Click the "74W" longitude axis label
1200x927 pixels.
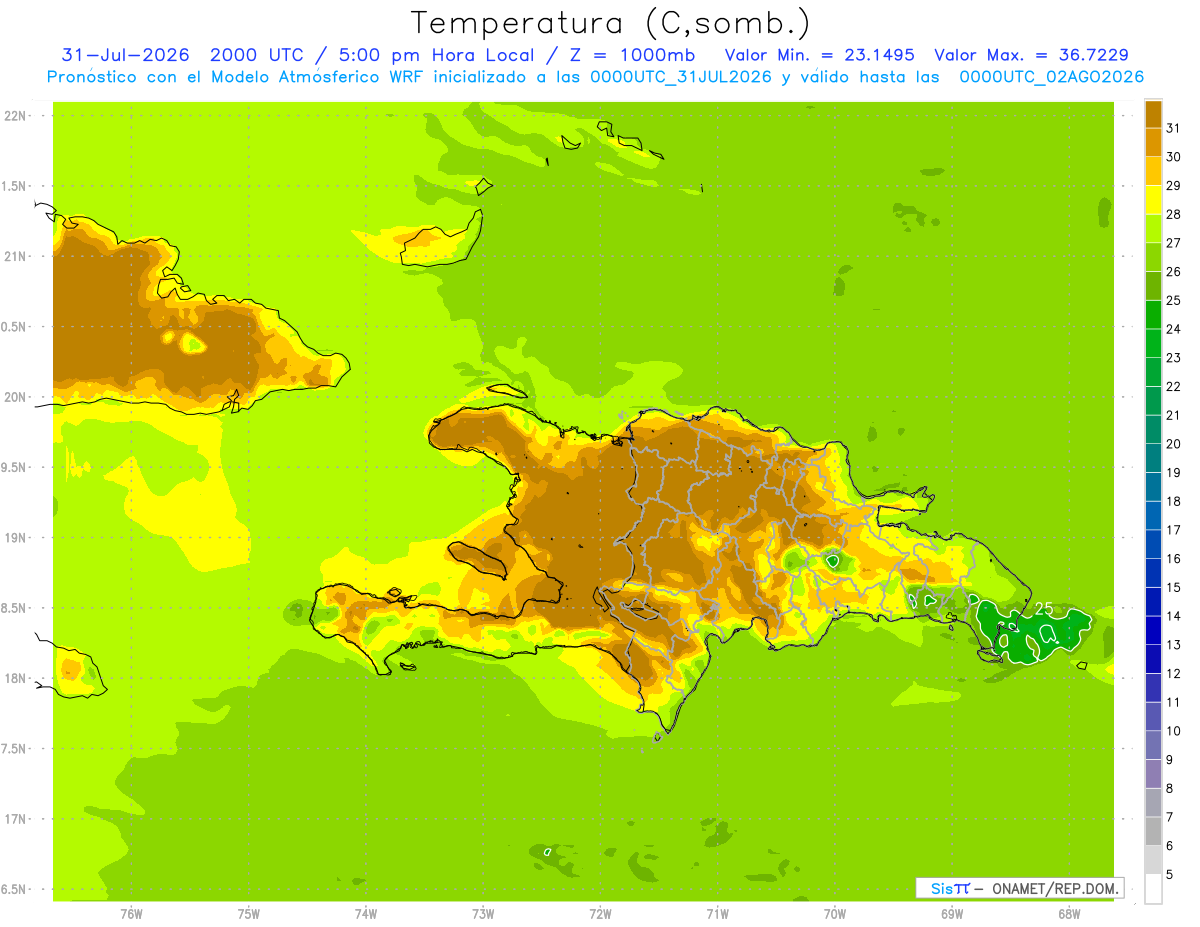tap(365, 913)
